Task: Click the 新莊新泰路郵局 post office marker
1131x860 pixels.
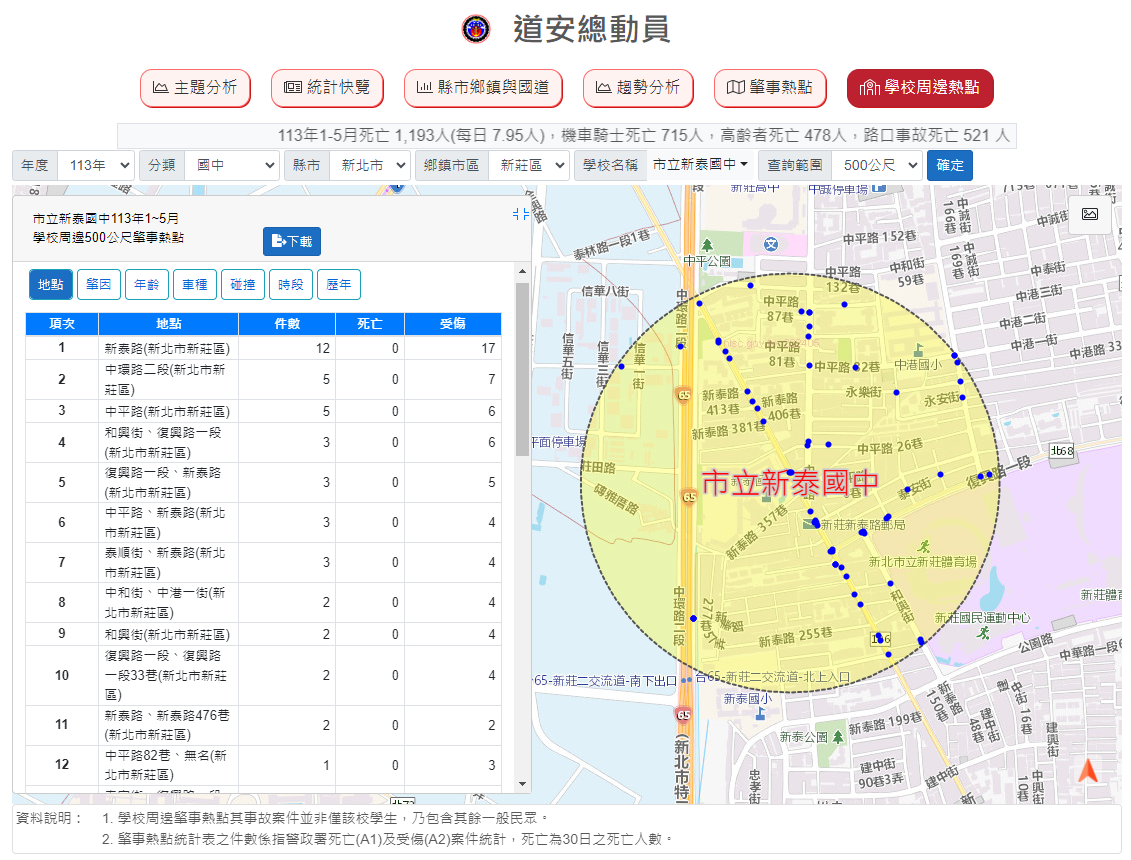Action: [x=810, y=524]
